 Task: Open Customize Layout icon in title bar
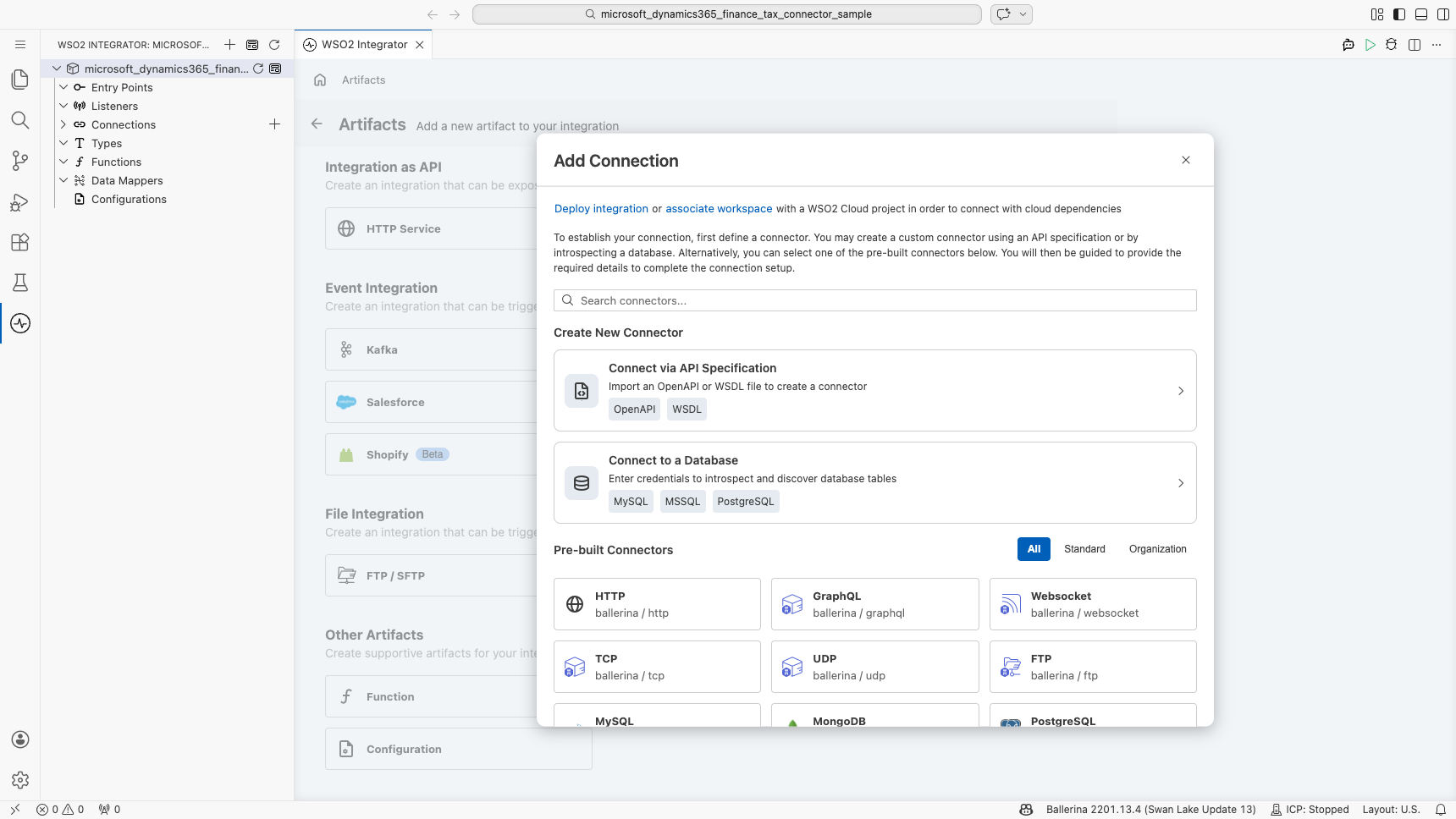point(1377,14)
